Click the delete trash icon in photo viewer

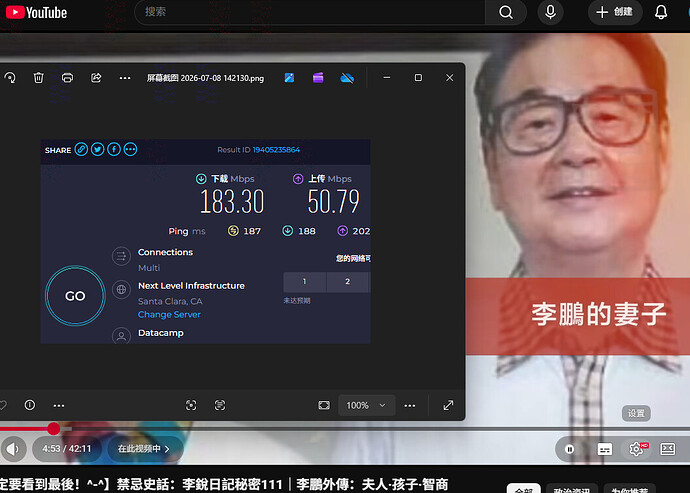[39, 78]
